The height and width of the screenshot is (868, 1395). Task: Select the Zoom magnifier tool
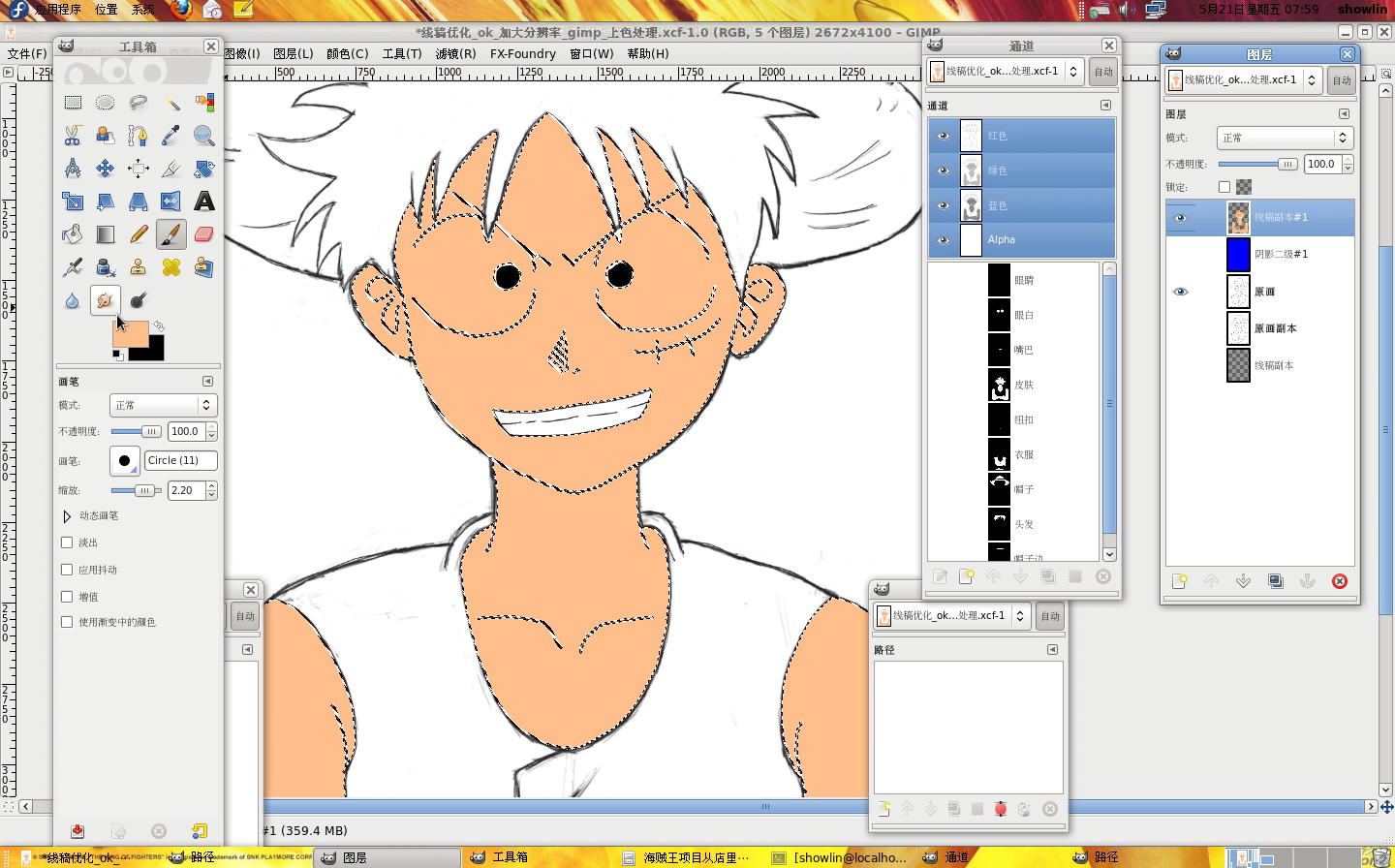204,136
